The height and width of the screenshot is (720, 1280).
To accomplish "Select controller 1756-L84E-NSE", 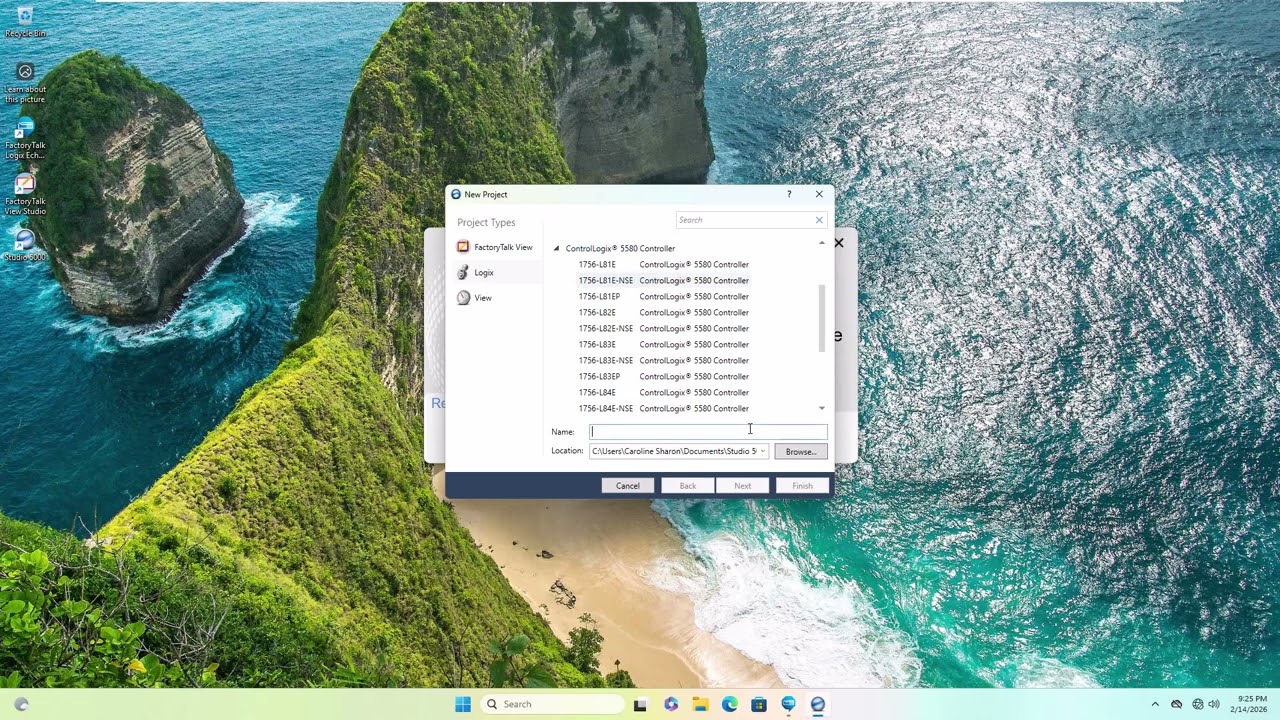I will (x=663, y=408).
